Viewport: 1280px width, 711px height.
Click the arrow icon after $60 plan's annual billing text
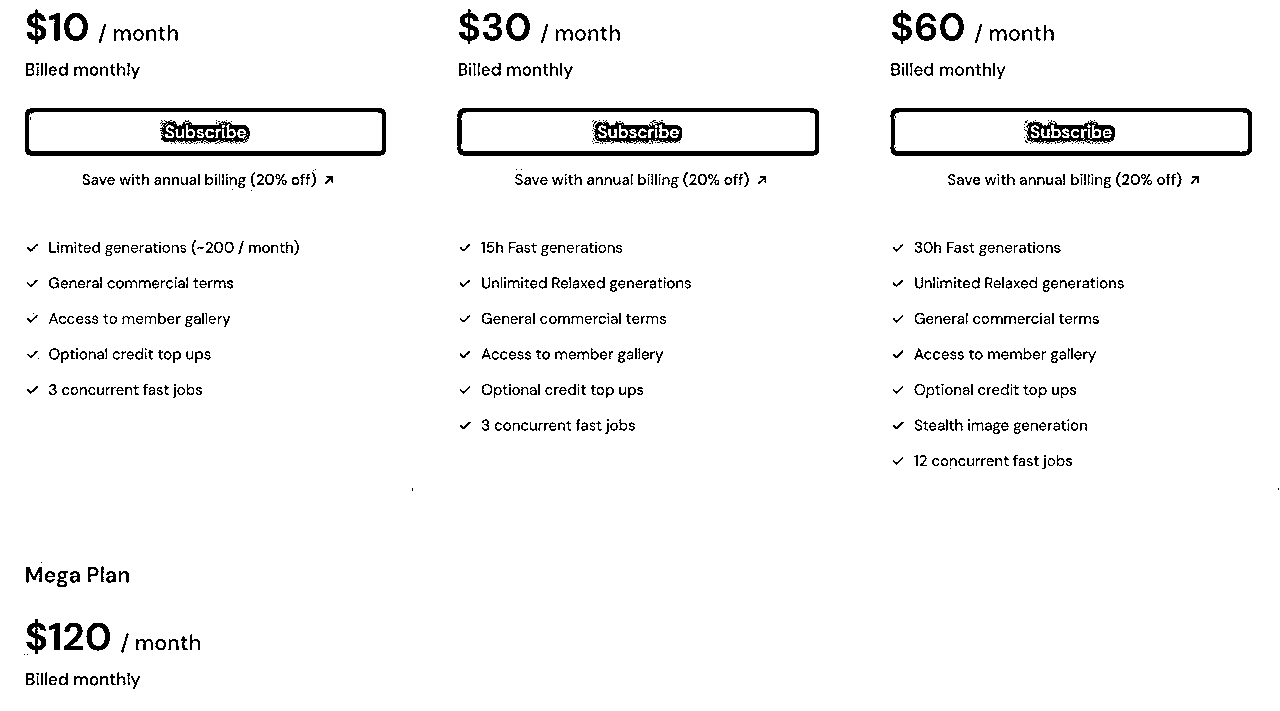point(1195,180)
